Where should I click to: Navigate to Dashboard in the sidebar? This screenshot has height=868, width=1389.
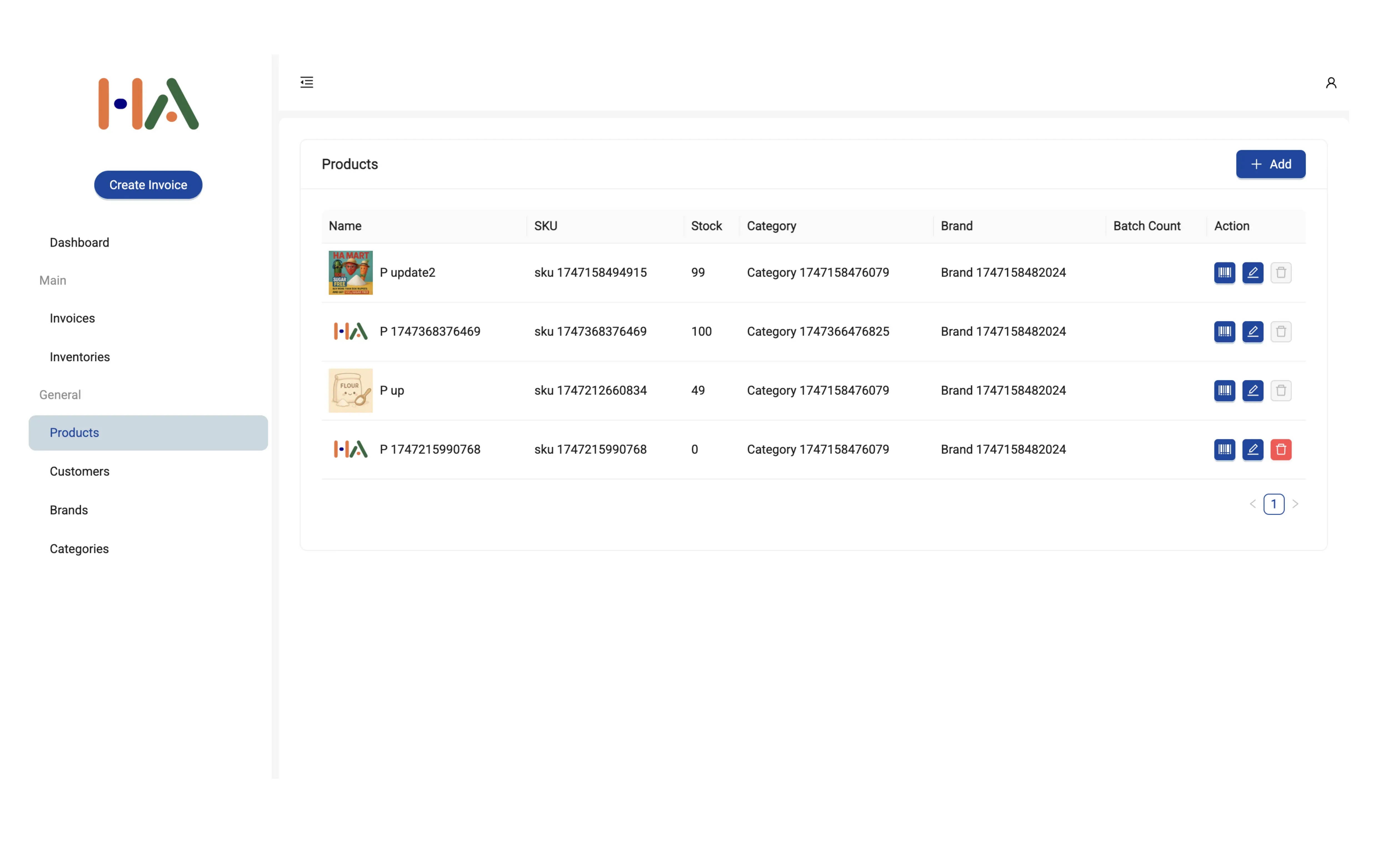coord(79,242)
